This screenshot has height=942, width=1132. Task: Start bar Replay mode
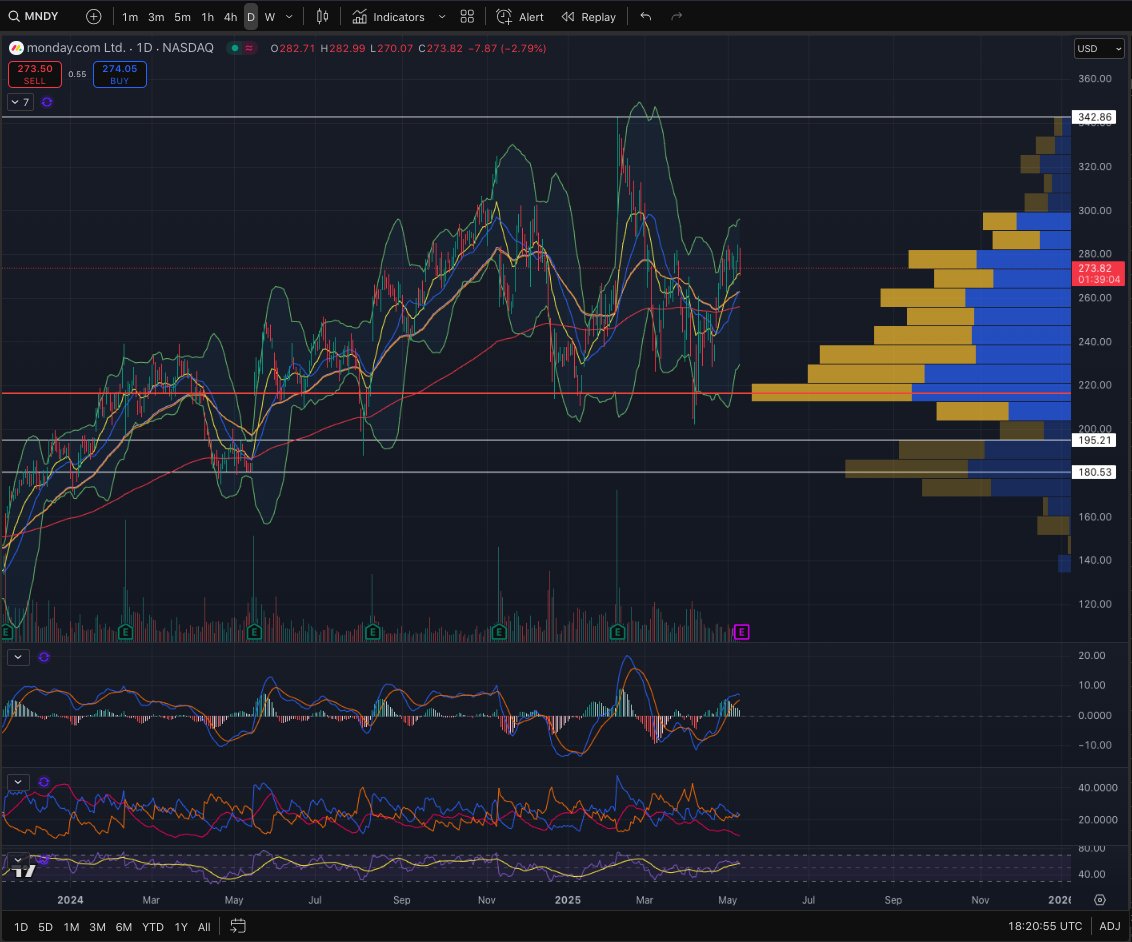[x=588, y=17]
